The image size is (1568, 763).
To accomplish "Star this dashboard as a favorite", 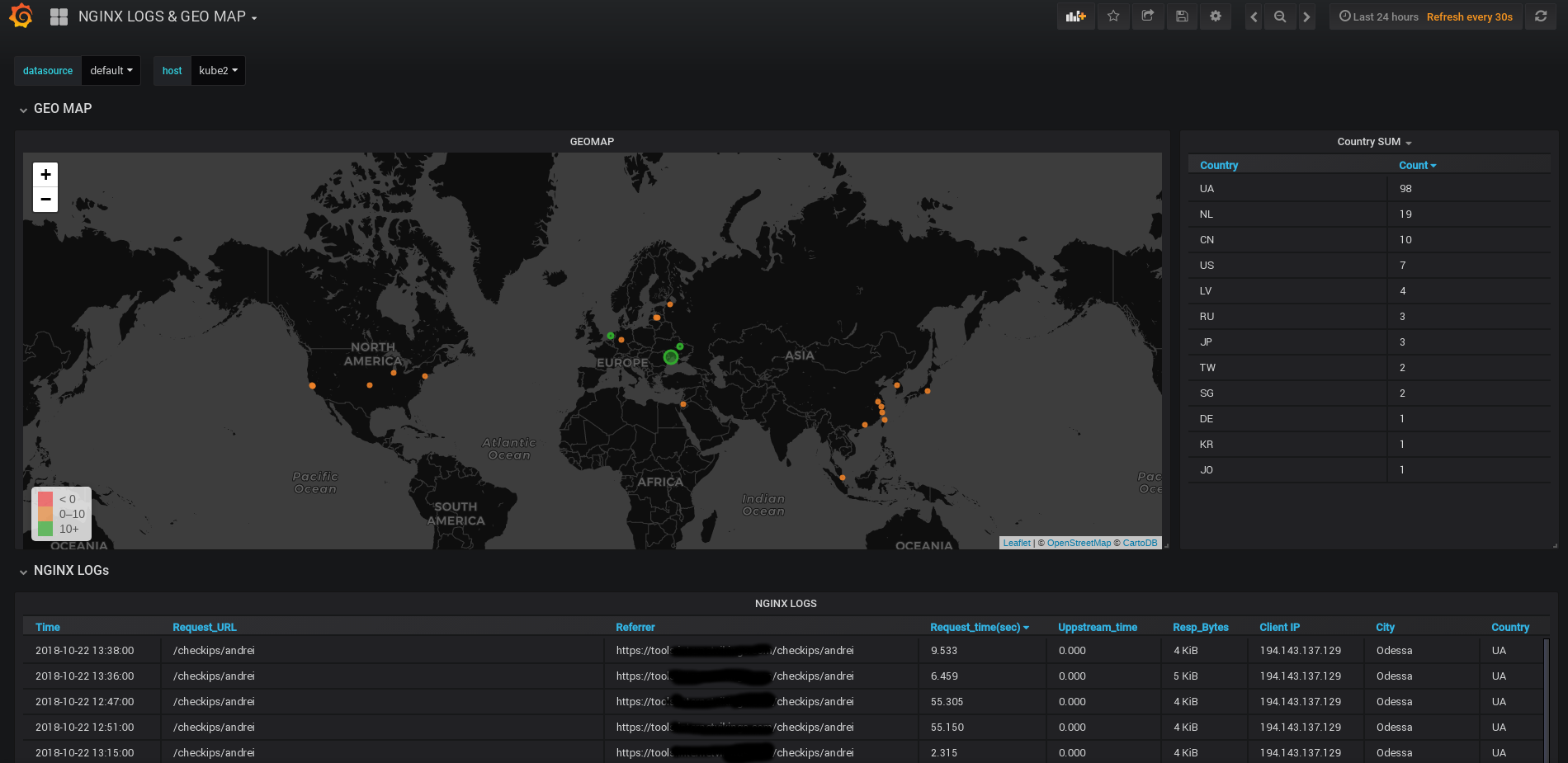I will click(1113, 16).
